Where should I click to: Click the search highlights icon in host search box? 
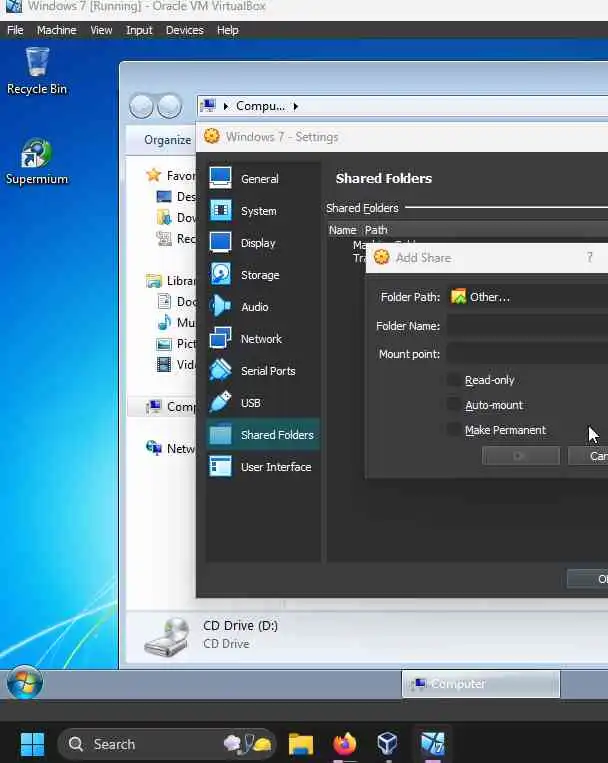point(247,743)
